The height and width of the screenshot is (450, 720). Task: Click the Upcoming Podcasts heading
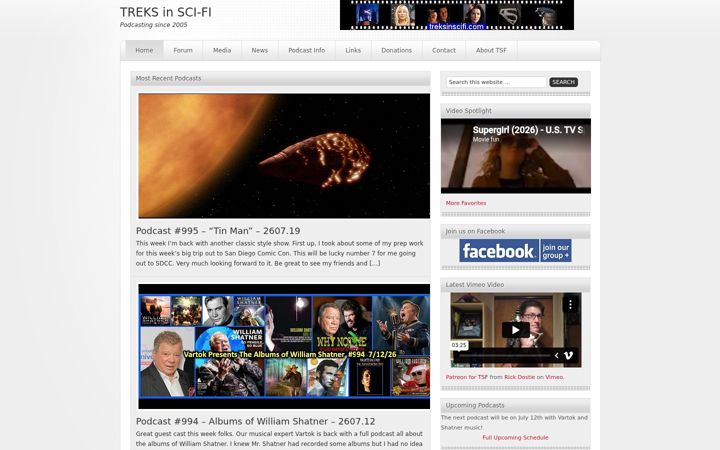(475, 405)
